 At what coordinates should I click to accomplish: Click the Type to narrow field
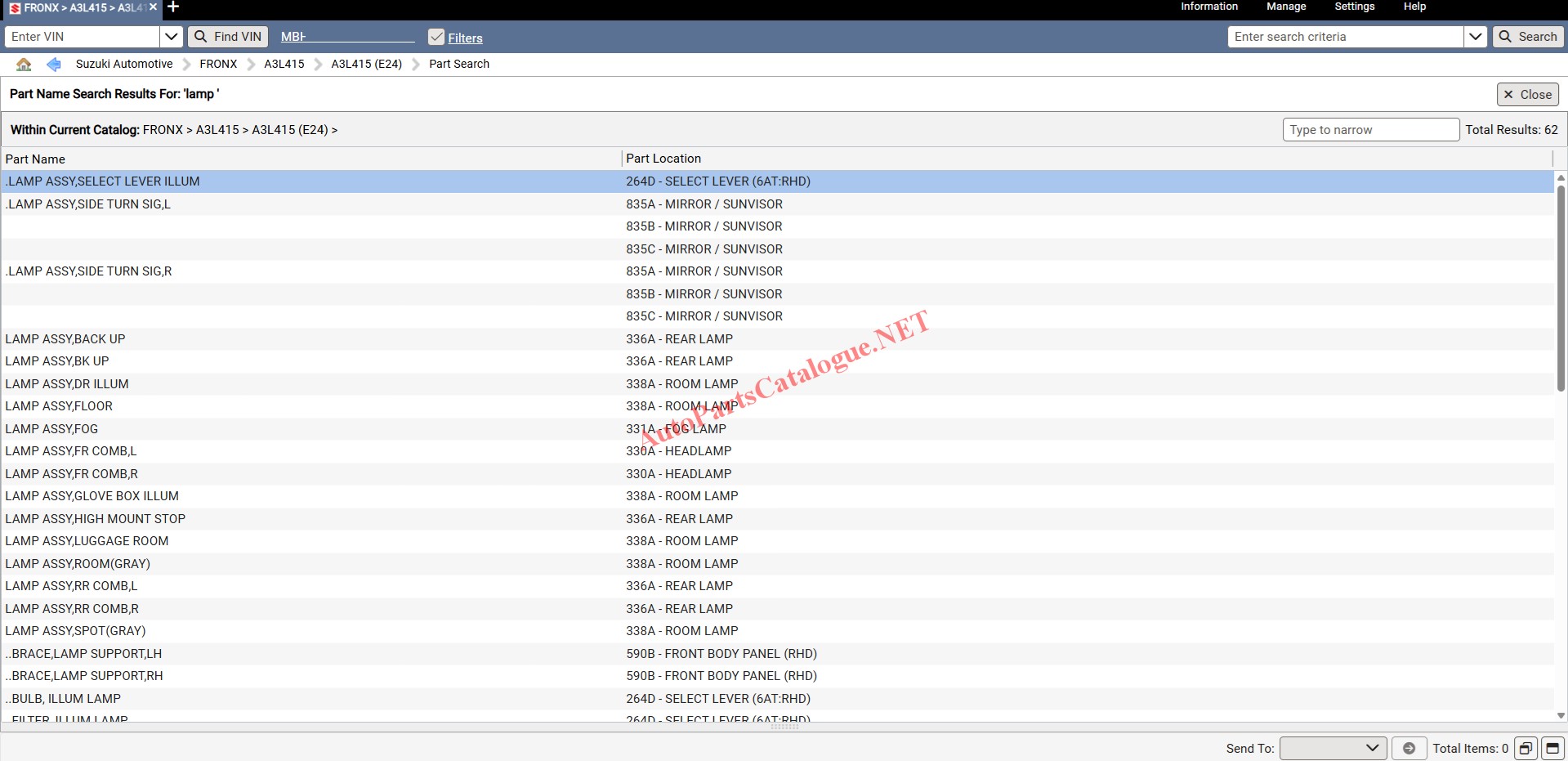(x=1370, y=130)
